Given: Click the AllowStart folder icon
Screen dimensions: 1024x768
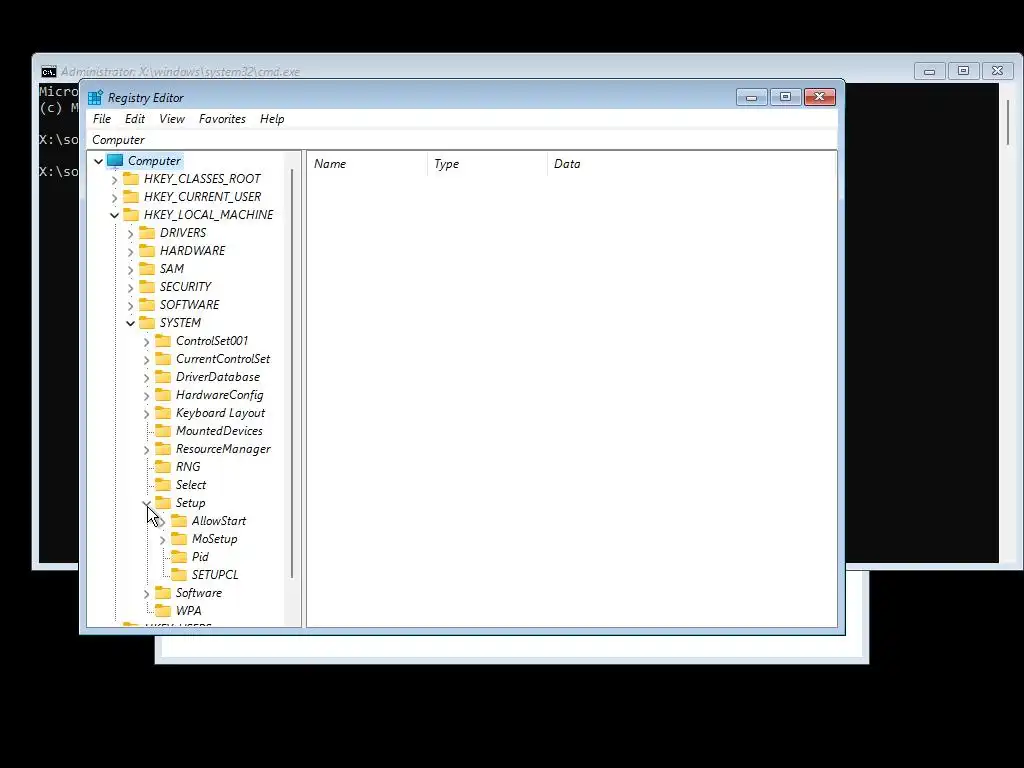Looking at the screenshot, I should [179, 521].
